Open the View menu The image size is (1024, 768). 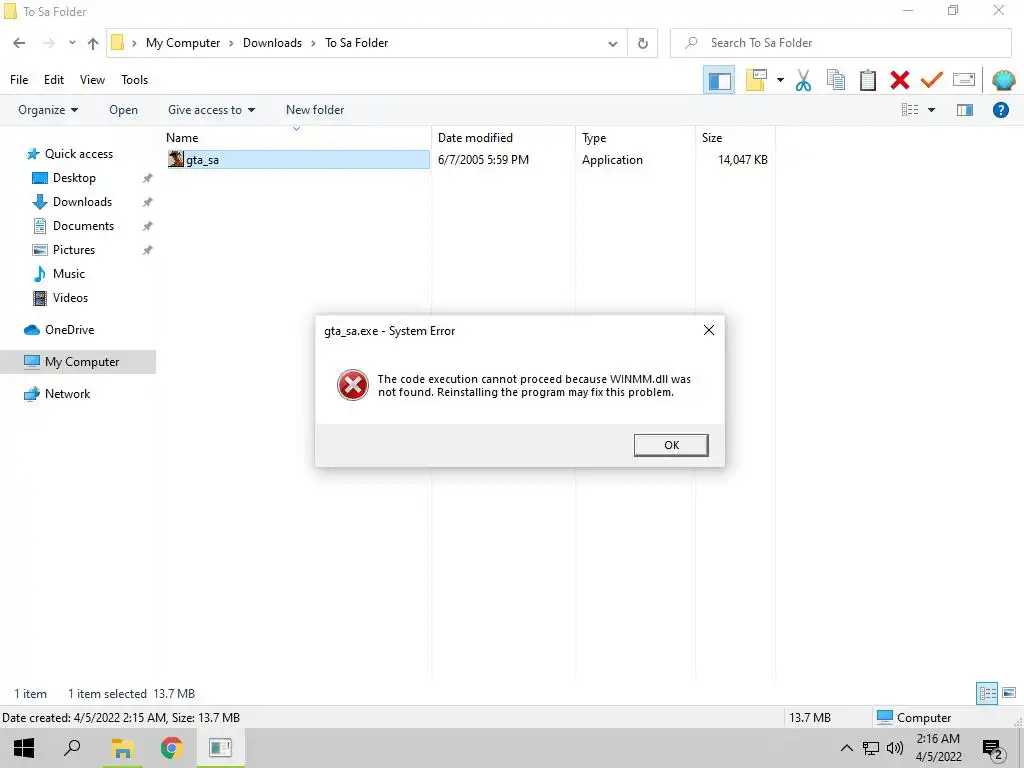[x=92, y=80]
